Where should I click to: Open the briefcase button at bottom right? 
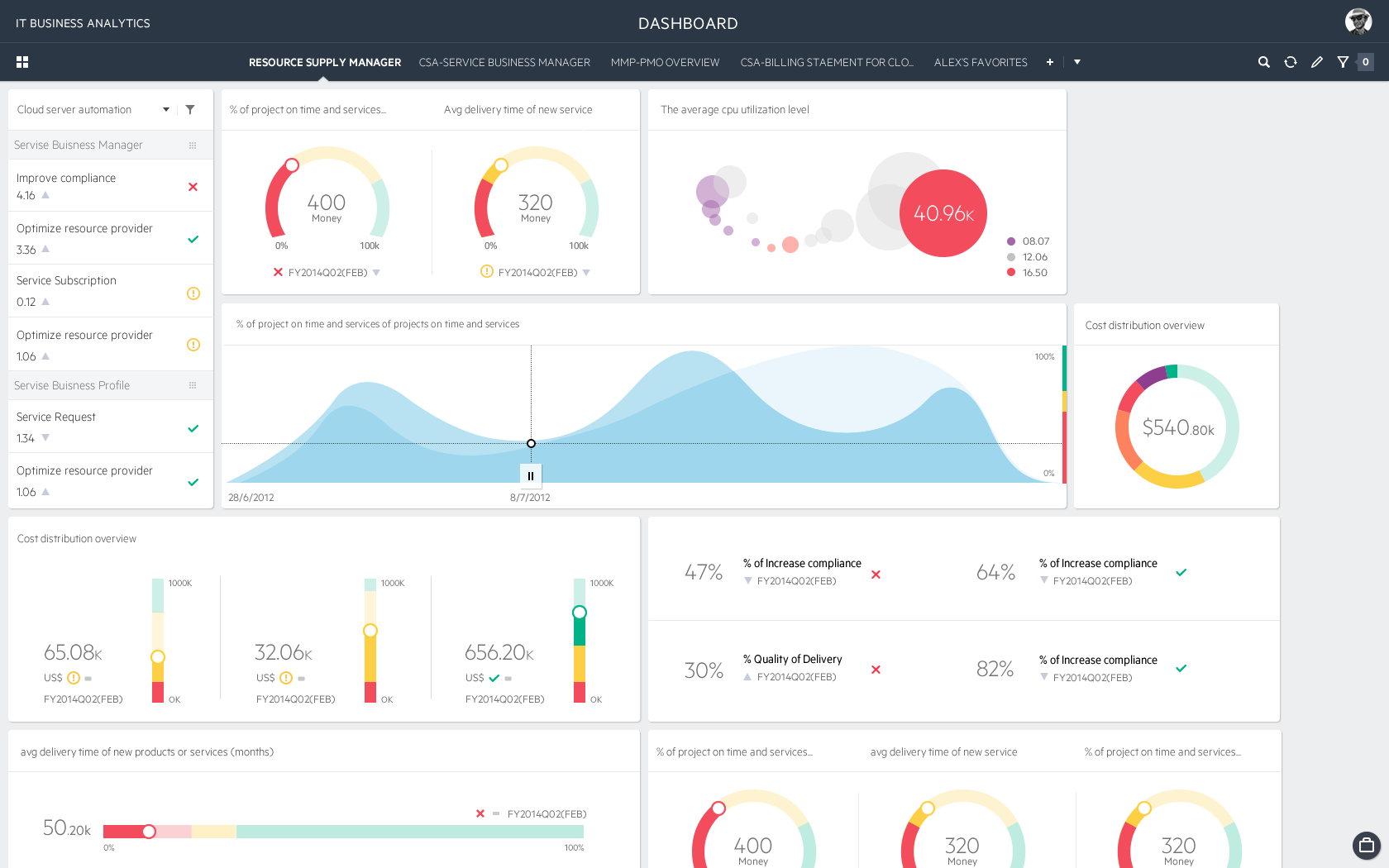[1366, 845]
